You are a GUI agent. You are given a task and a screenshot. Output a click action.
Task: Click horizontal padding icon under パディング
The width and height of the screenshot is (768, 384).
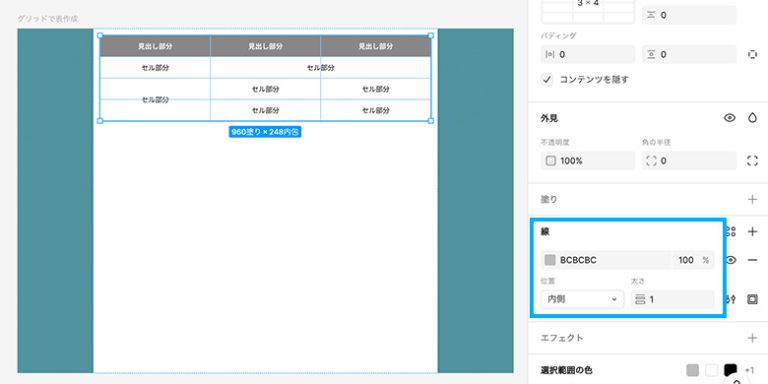pos(550,54)
